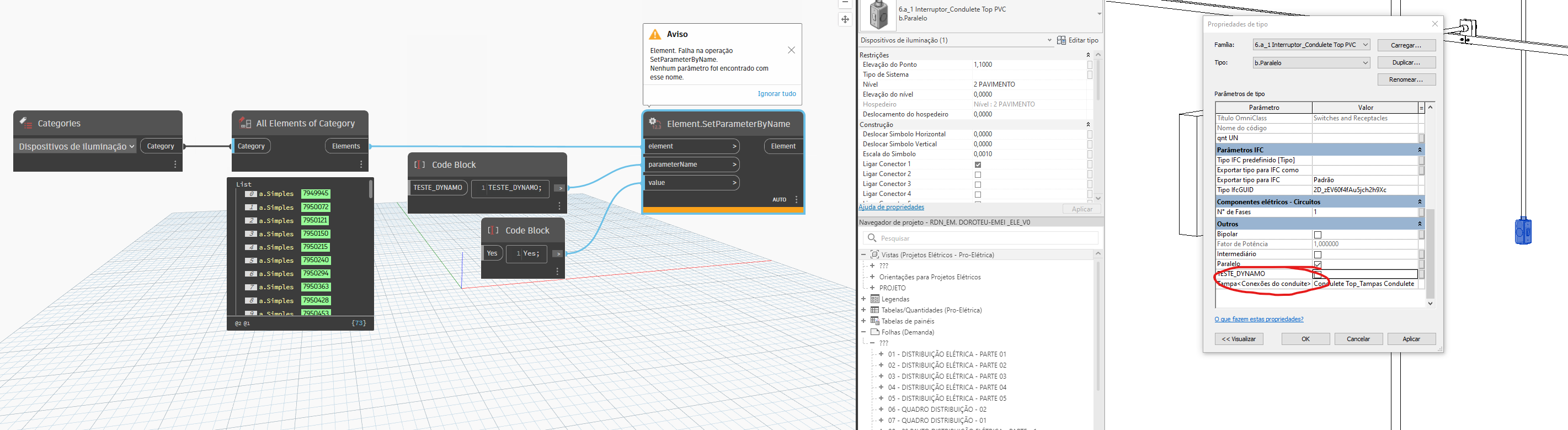
Task: Click the Pesquisar search field
Action: 980,238
